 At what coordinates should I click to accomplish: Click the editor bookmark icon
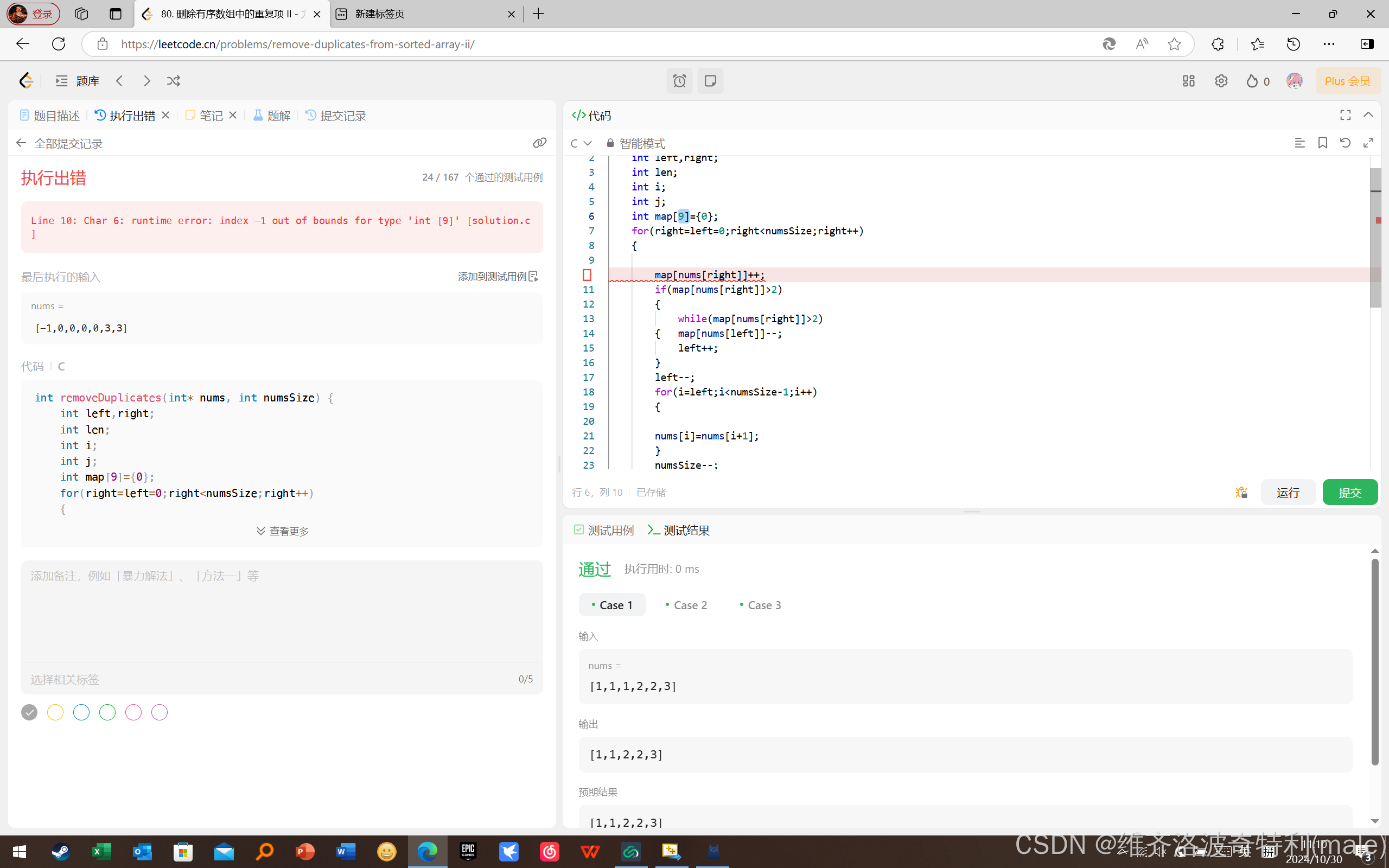point(1322,143)
